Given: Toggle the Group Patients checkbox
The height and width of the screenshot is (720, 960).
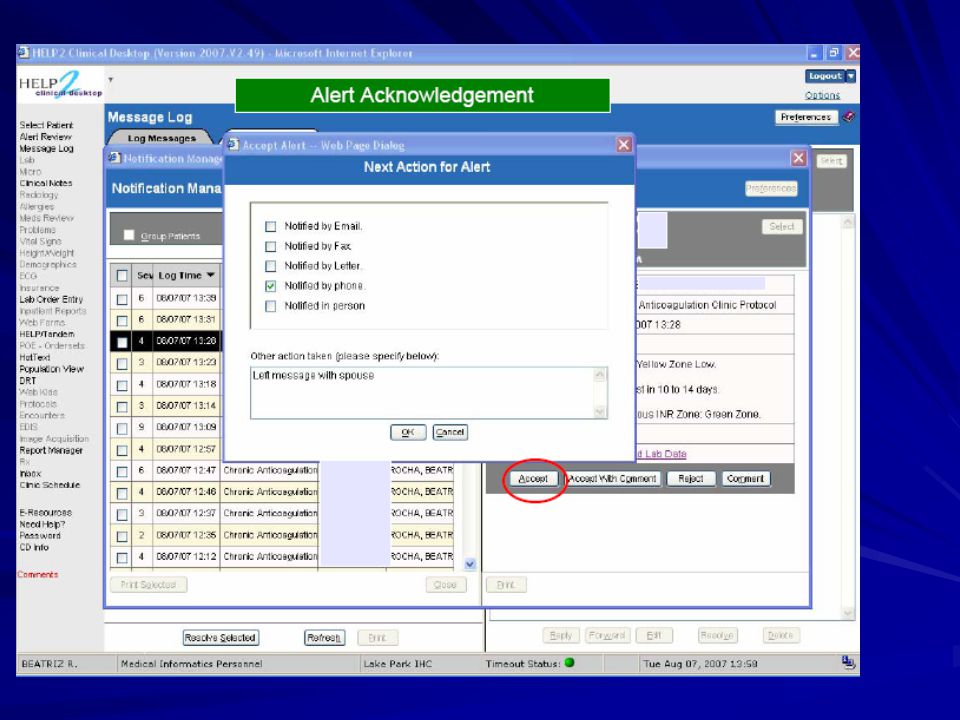Looking at the screenshot, I should 129,235.
